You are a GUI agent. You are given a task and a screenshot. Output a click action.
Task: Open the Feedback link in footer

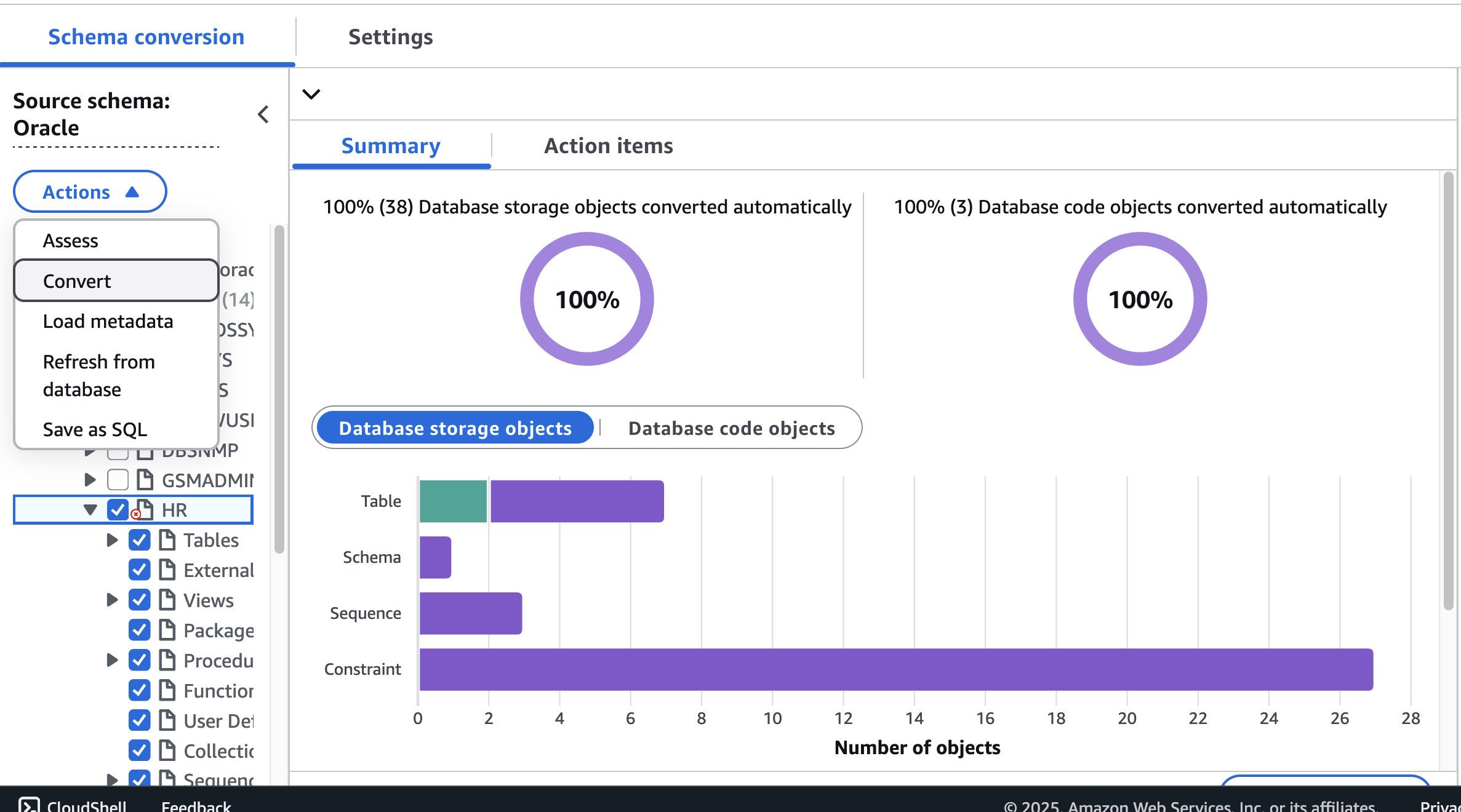click(196, 806)
